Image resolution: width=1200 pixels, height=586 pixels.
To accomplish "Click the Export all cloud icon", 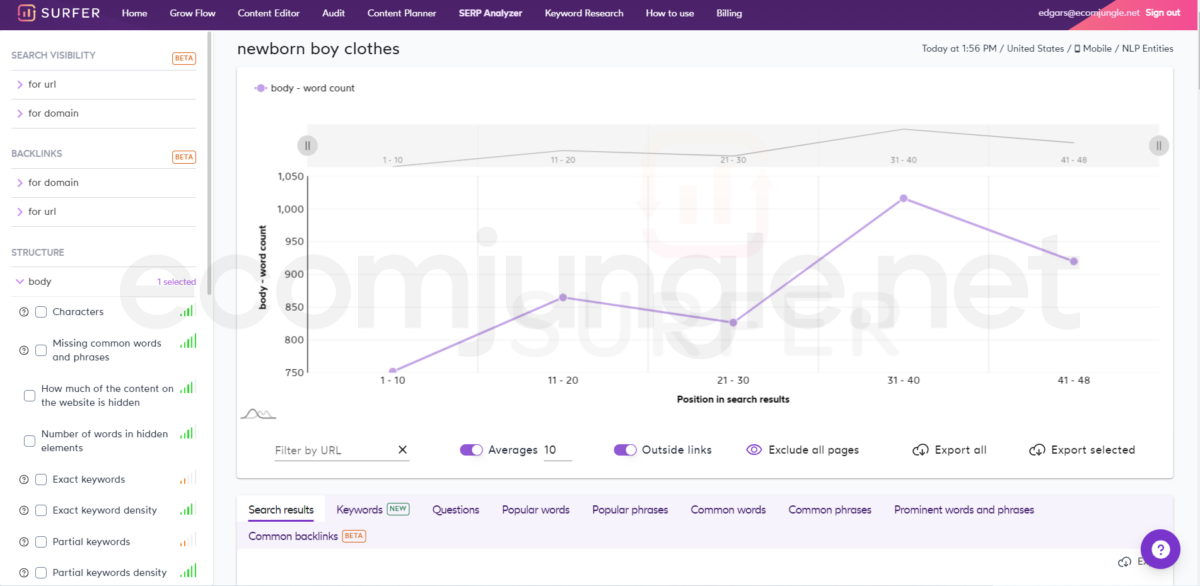I will click(x=920, y=450).
